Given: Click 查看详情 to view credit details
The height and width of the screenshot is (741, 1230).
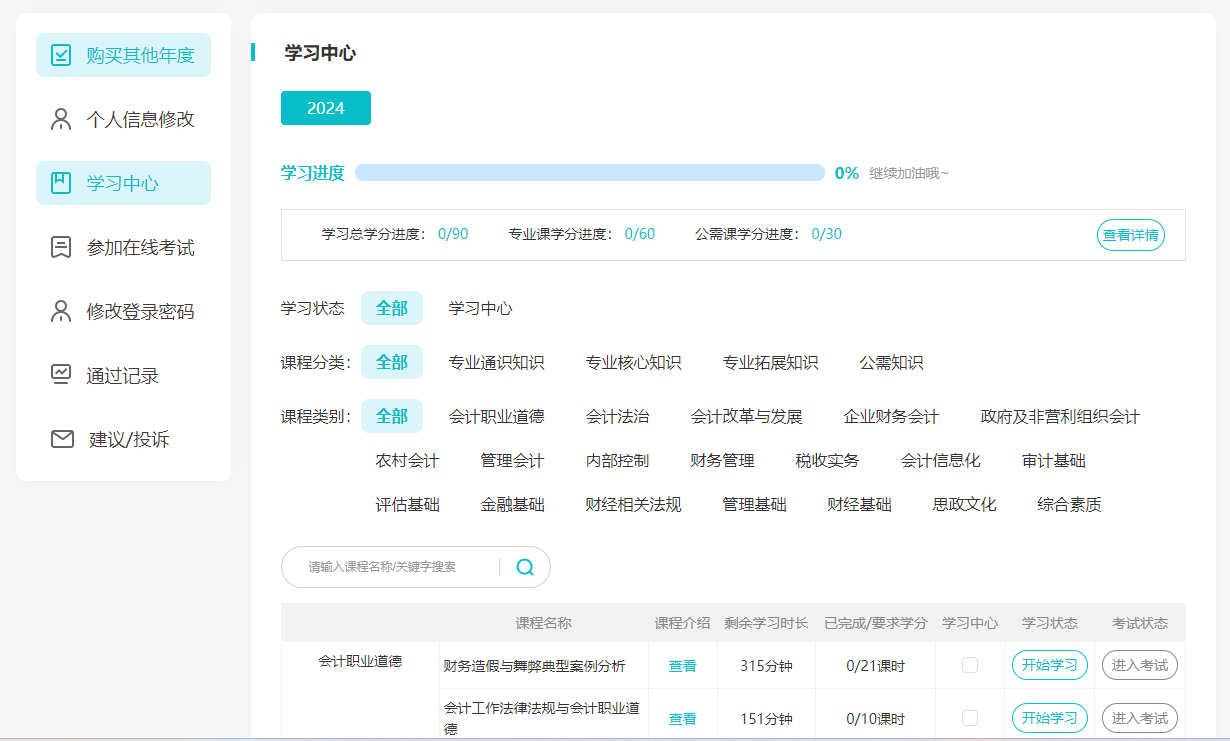Looking at the screenshot, I should coord(1130,234).
